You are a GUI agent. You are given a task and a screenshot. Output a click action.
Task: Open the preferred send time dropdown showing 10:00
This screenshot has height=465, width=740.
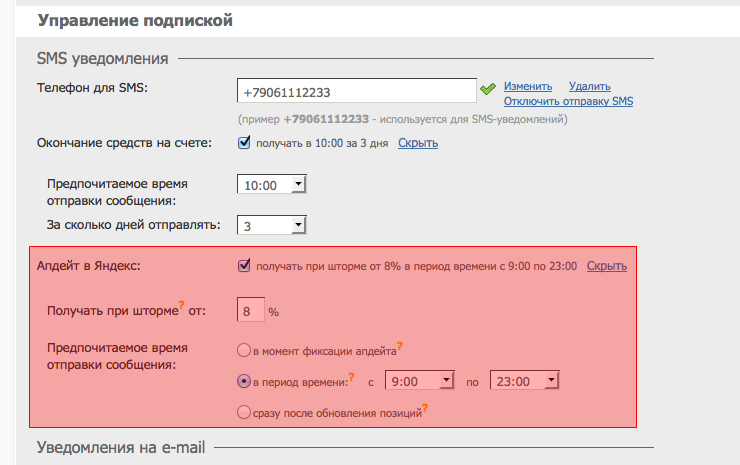[x=271, y=185]
